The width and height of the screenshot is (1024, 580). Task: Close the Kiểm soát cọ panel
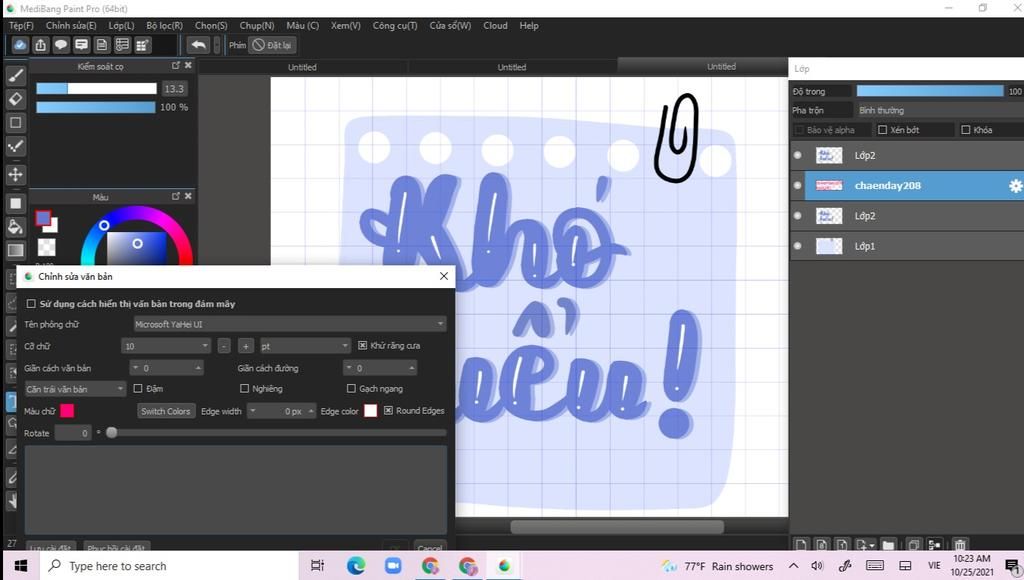(188, 65)
